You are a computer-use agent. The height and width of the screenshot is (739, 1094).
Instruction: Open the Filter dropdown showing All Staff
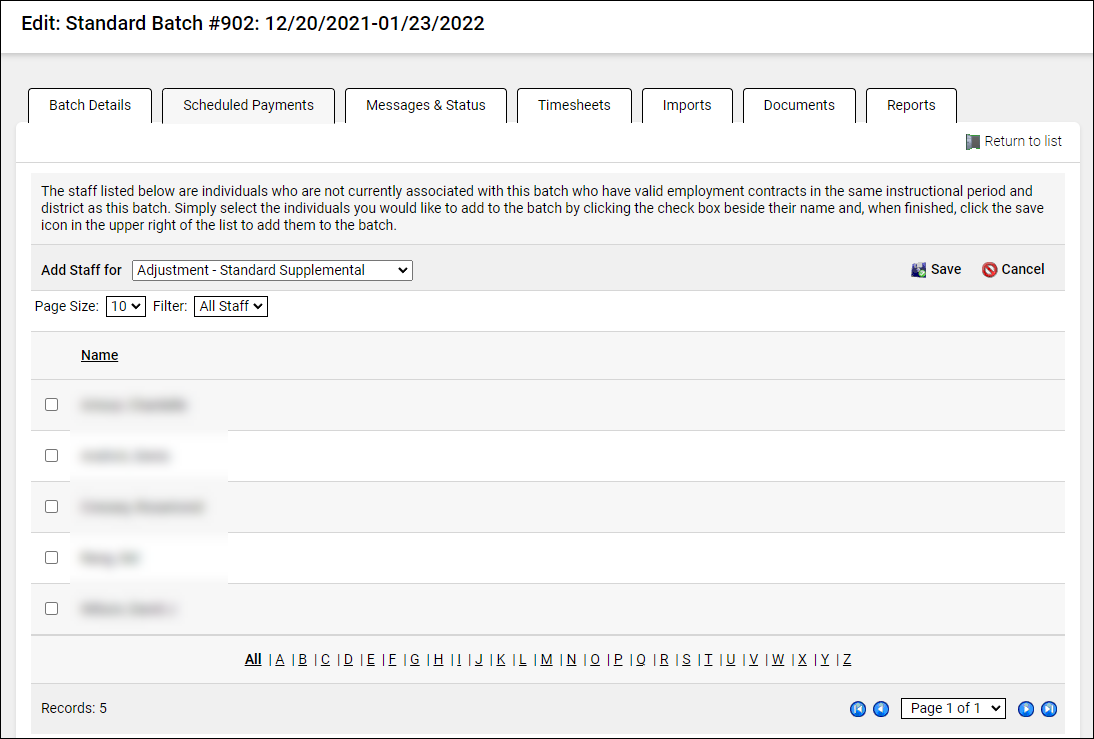pos(230,306)
